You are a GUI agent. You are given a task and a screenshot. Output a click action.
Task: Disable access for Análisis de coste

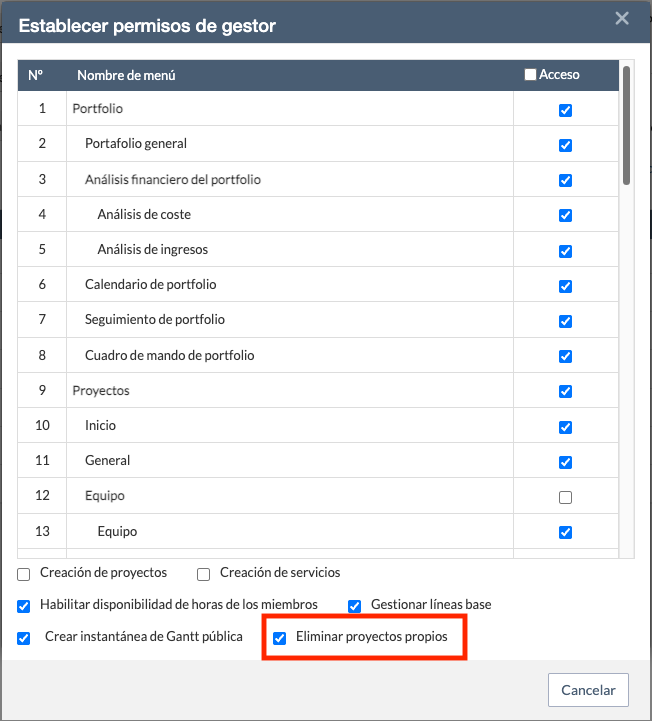tap(566, 216)
